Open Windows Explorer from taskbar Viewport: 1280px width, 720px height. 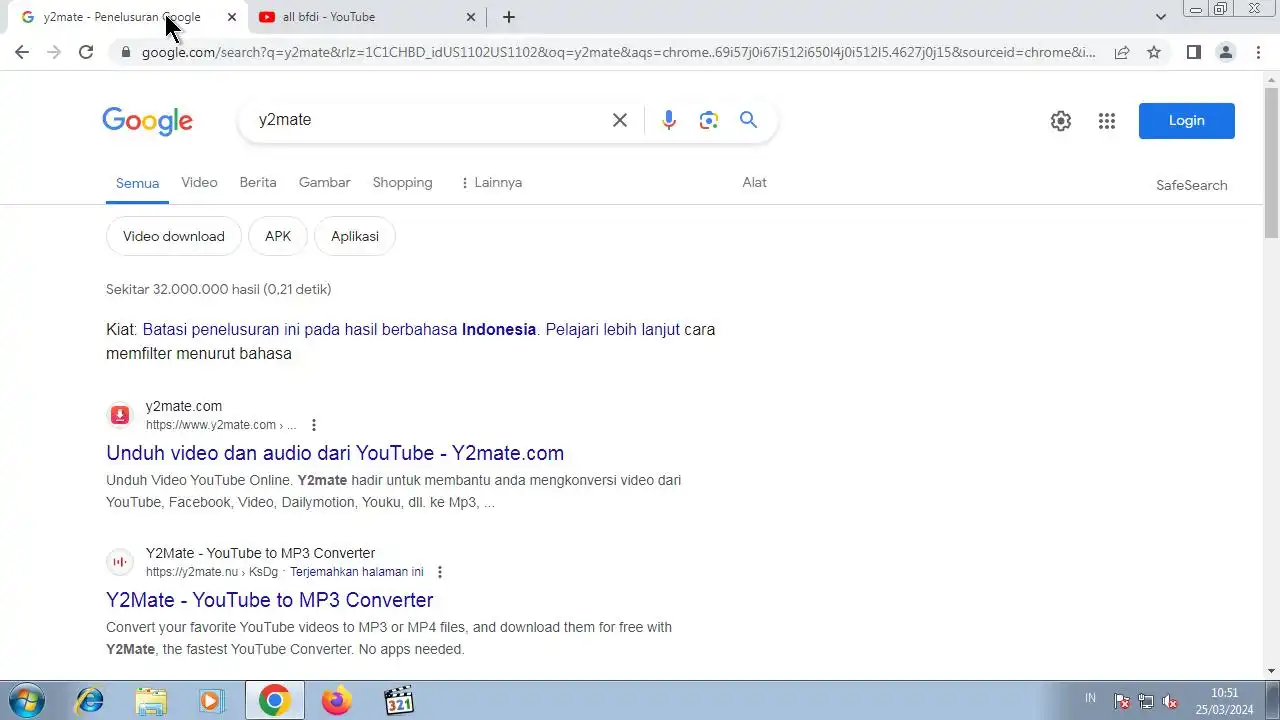click(151, 701)
